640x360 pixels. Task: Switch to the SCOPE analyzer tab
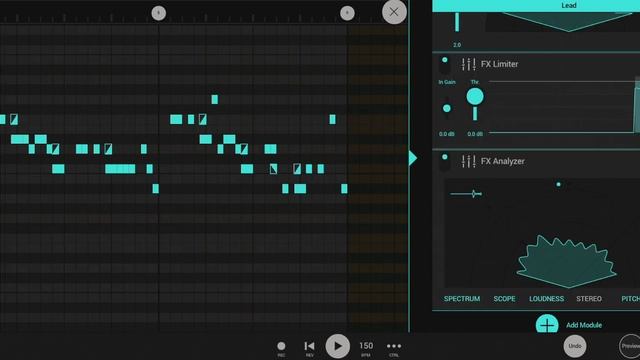click(x=504, y=299)
